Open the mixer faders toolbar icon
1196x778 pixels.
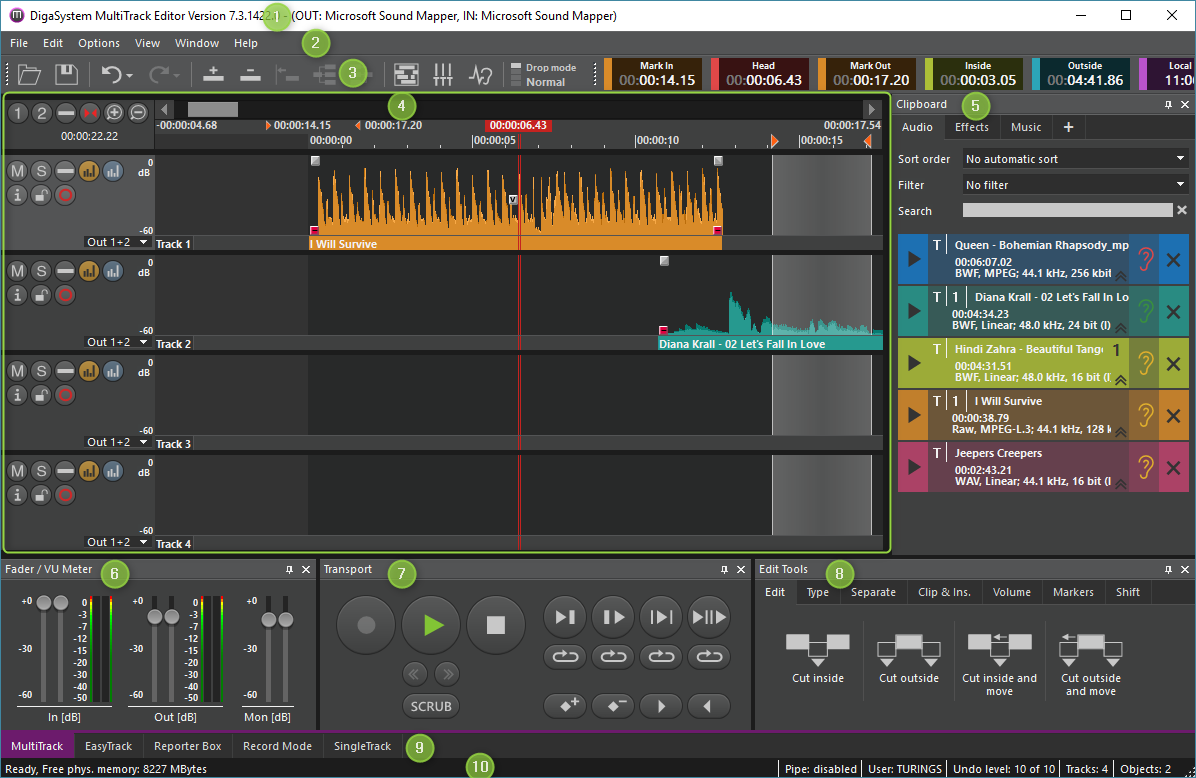(444, 74)
